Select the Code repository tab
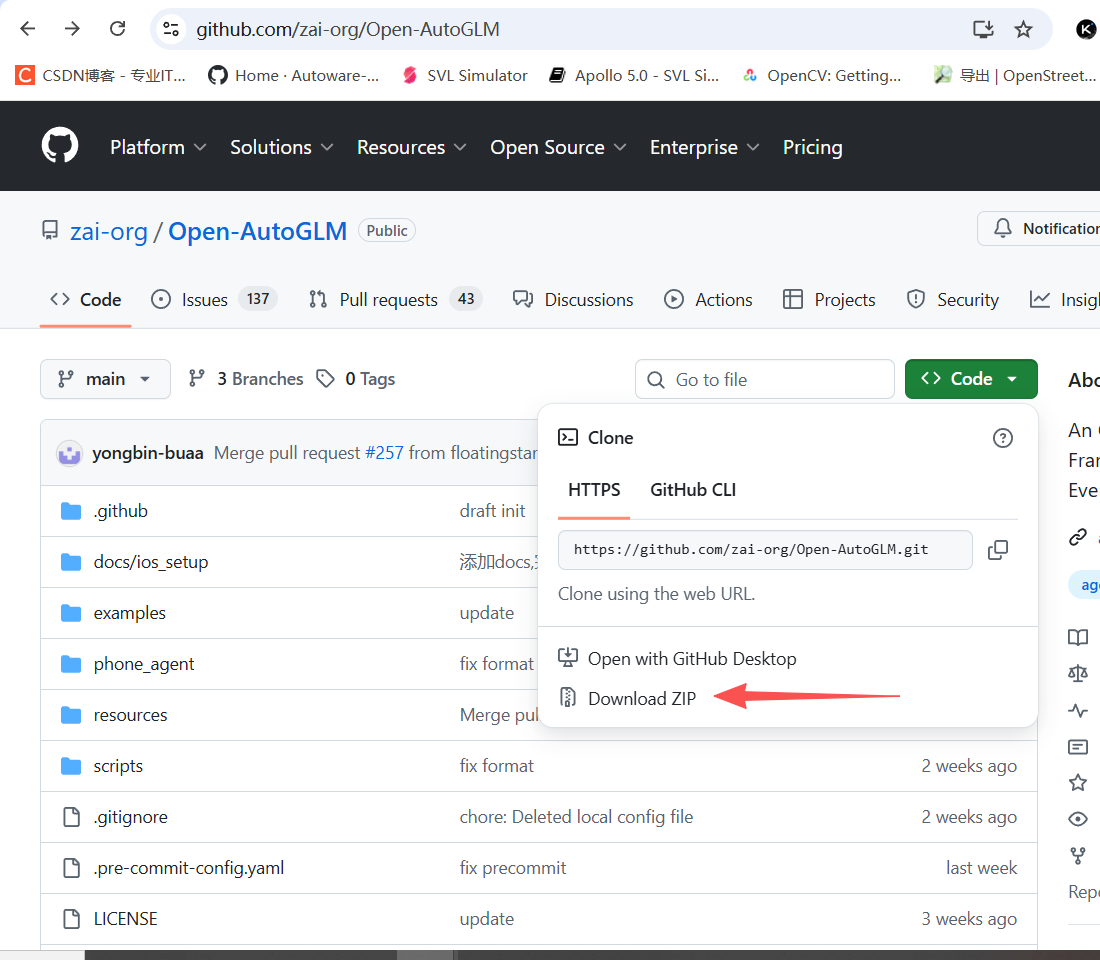Image resolution: width=1100 pixels, height=960 pixels. click(86, 300)
